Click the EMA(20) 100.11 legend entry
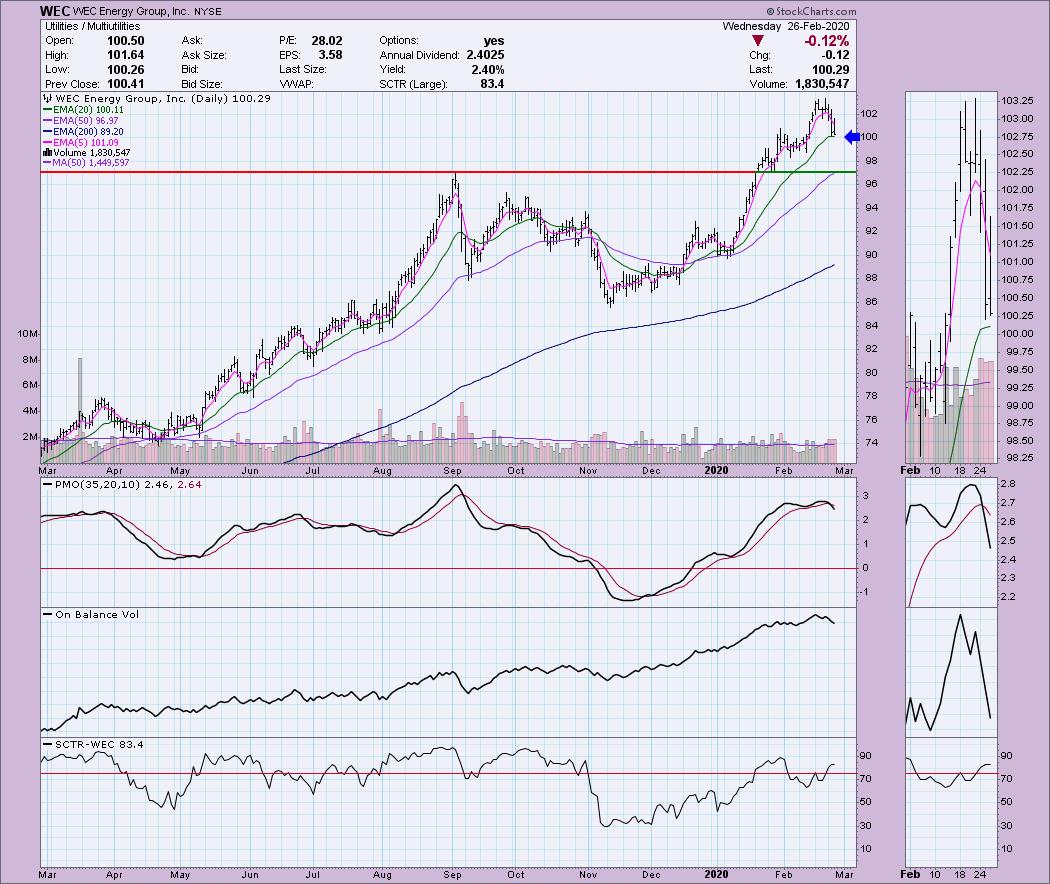This screenshot has width=1050, height=884. (84, 110)
